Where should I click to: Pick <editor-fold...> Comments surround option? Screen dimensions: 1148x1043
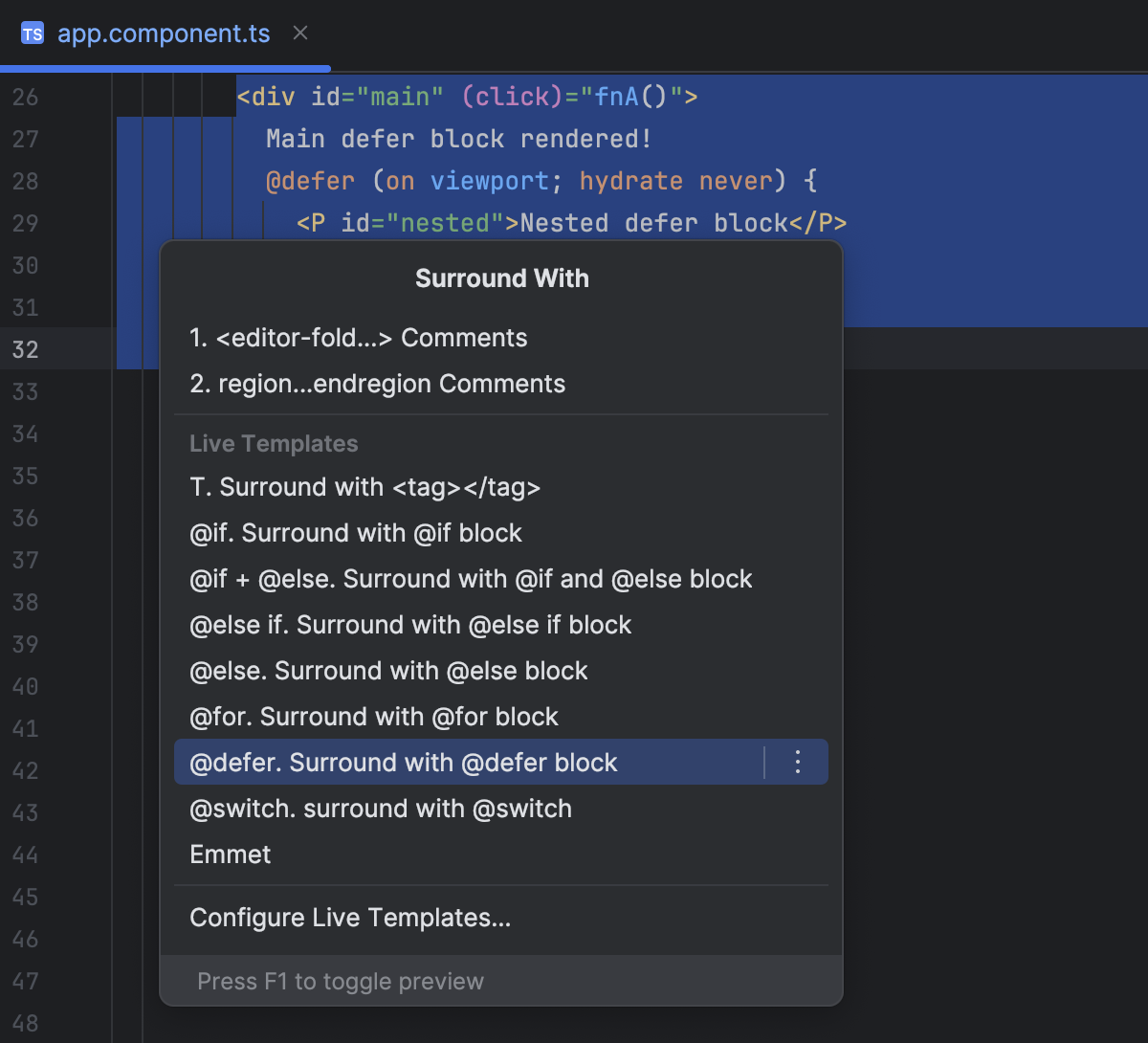[358, 338]
